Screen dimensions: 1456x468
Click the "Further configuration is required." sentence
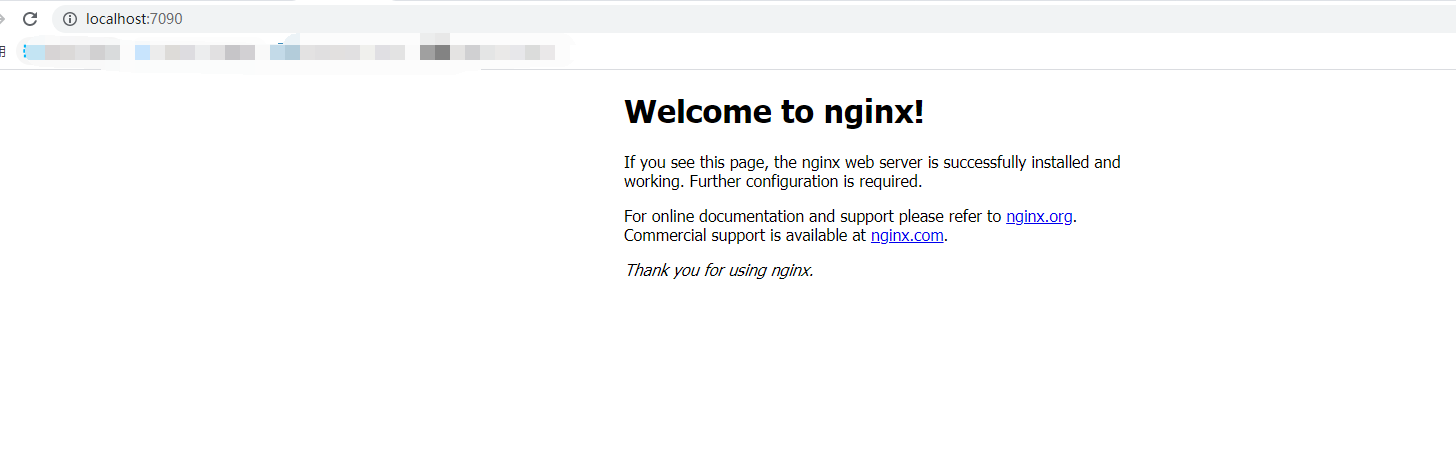pos(806,182)
